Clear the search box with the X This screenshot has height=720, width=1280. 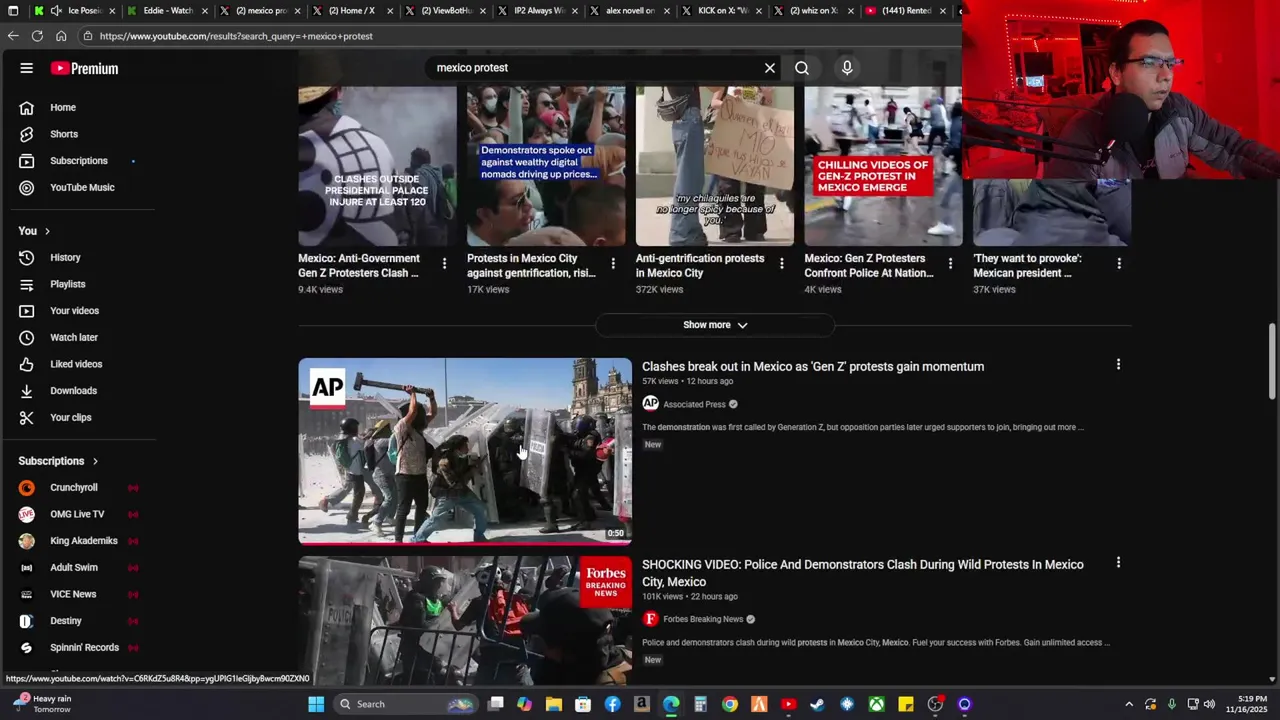[x=770, y=68]
